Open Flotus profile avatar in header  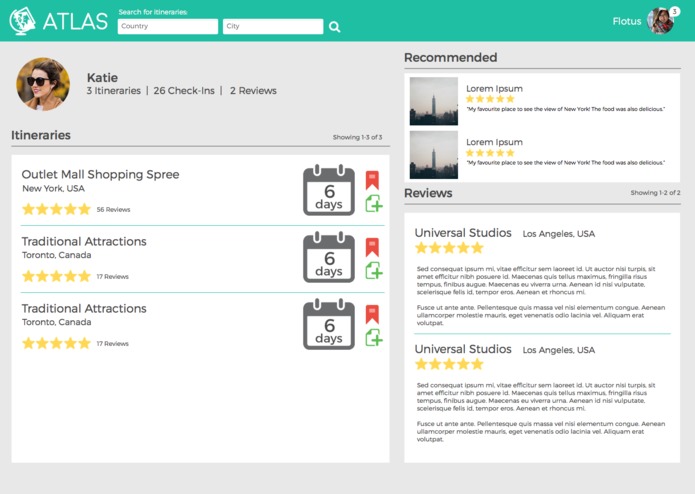point(660,21)
